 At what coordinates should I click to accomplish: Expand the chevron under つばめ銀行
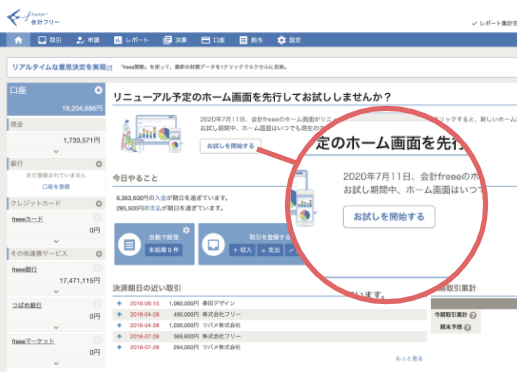tap(56, 328)
